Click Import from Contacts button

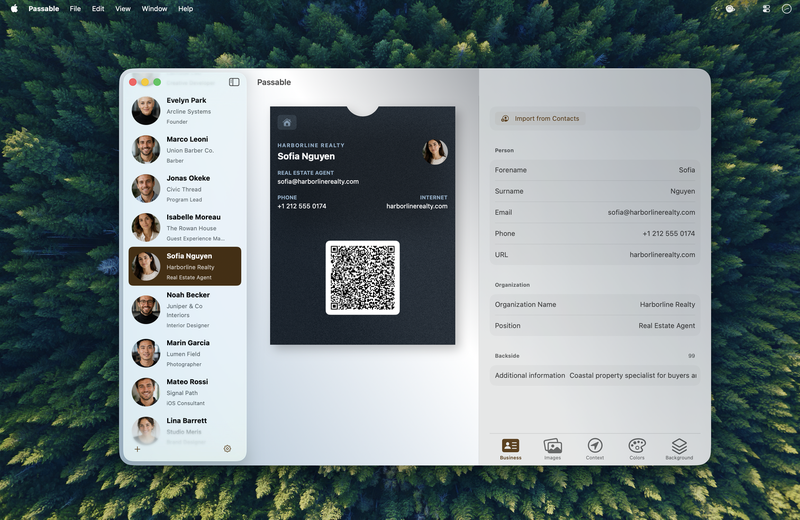[x=540, y=118]
